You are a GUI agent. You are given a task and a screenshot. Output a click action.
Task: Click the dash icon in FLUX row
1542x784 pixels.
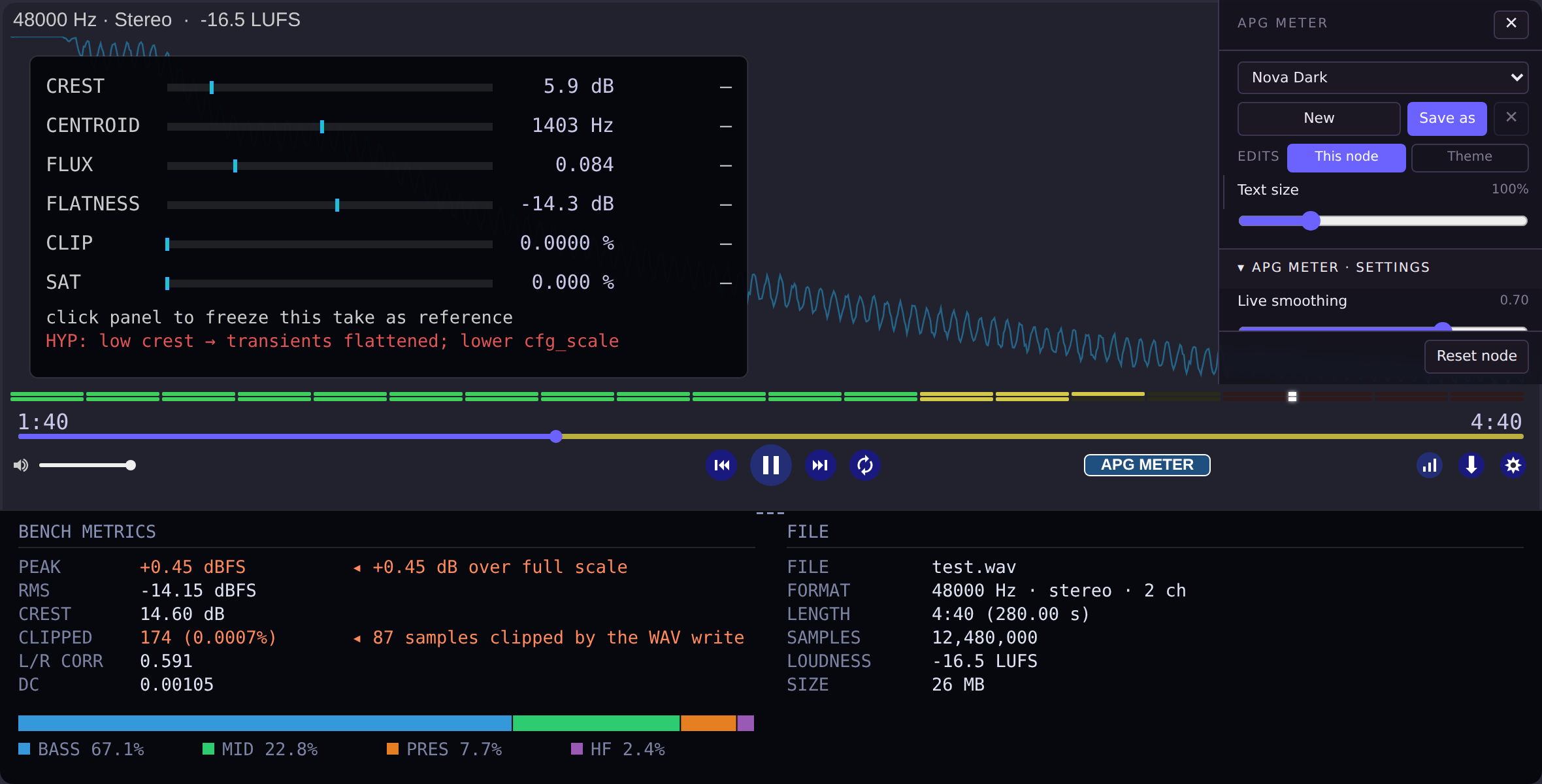click(726, 165)
